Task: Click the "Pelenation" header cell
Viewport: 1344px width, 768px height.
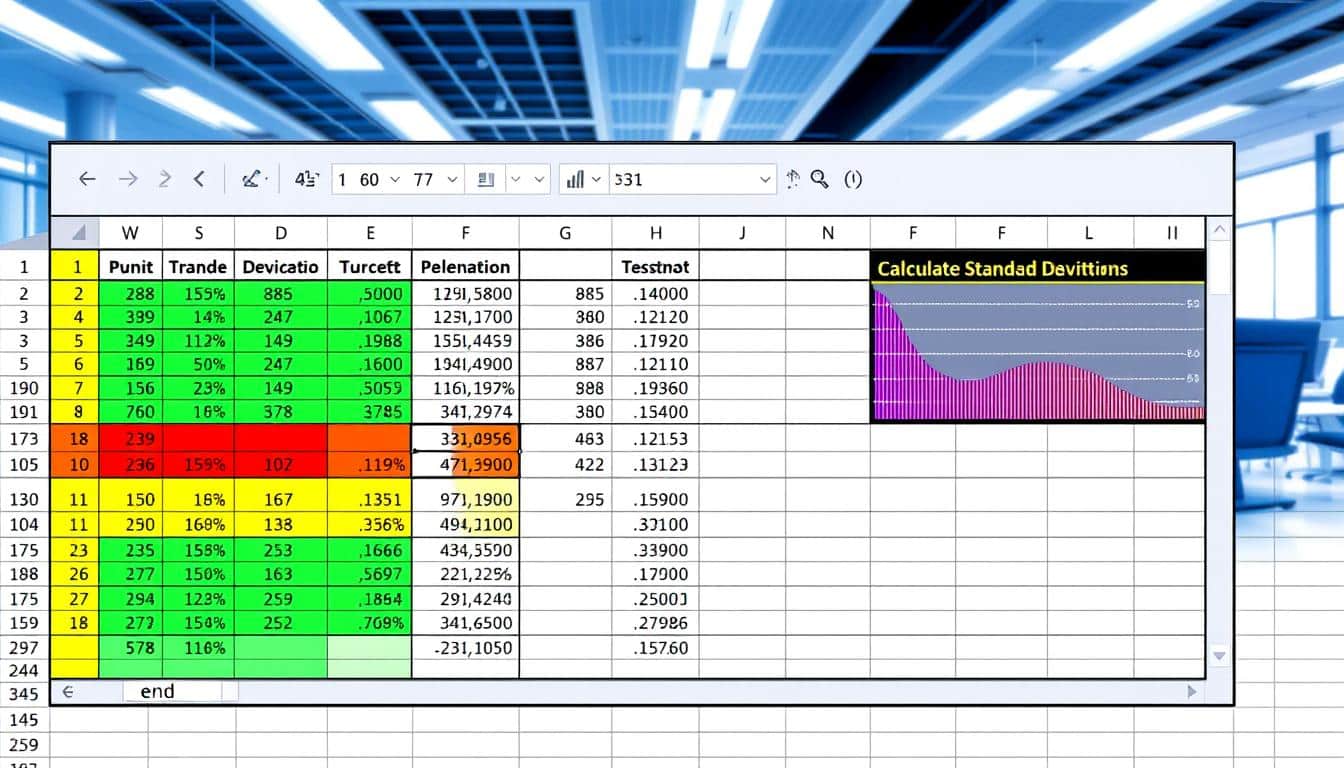Action: click(465, 267)
